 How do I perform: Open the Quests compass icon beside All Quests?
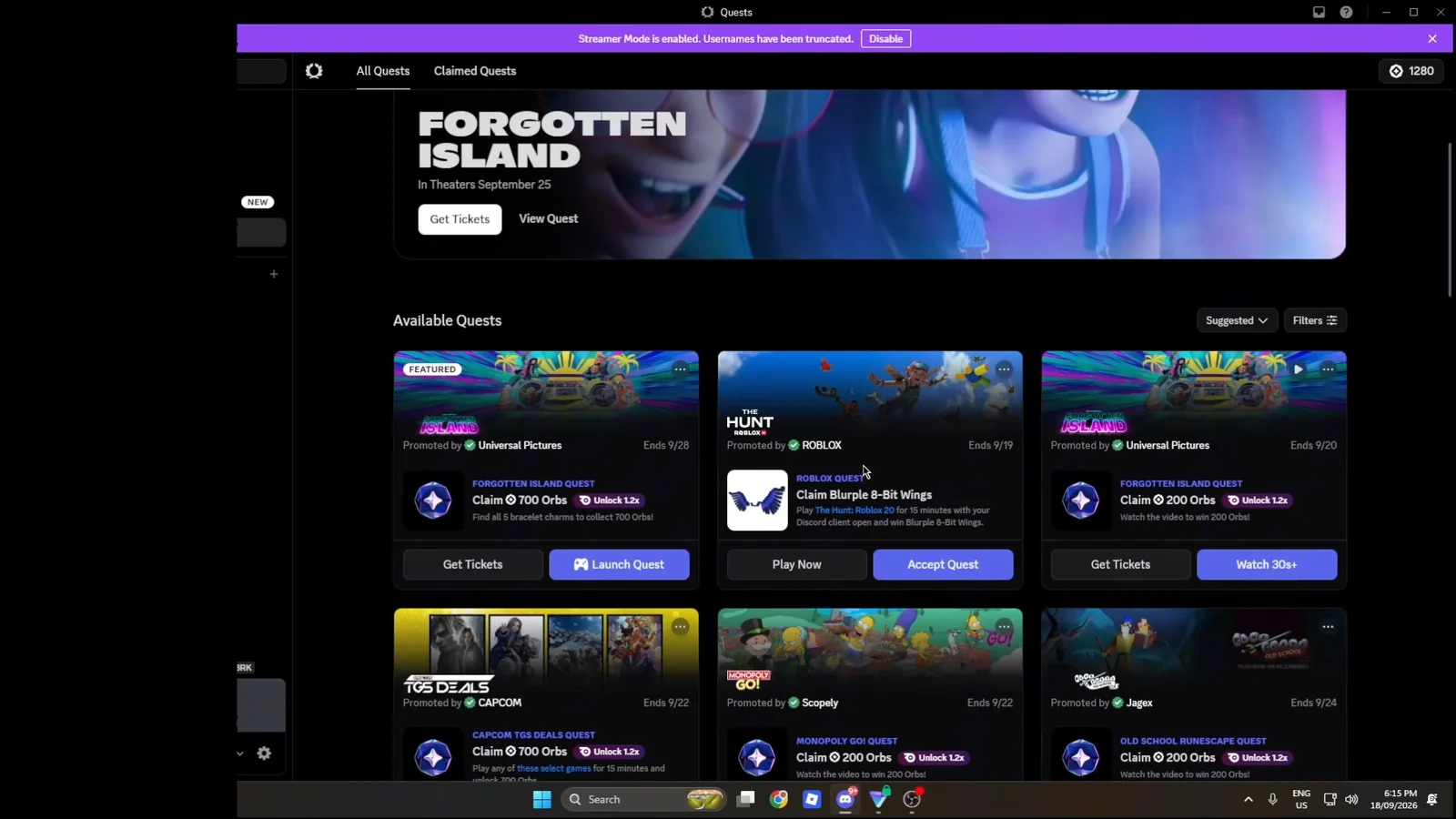tap(314, 71)
